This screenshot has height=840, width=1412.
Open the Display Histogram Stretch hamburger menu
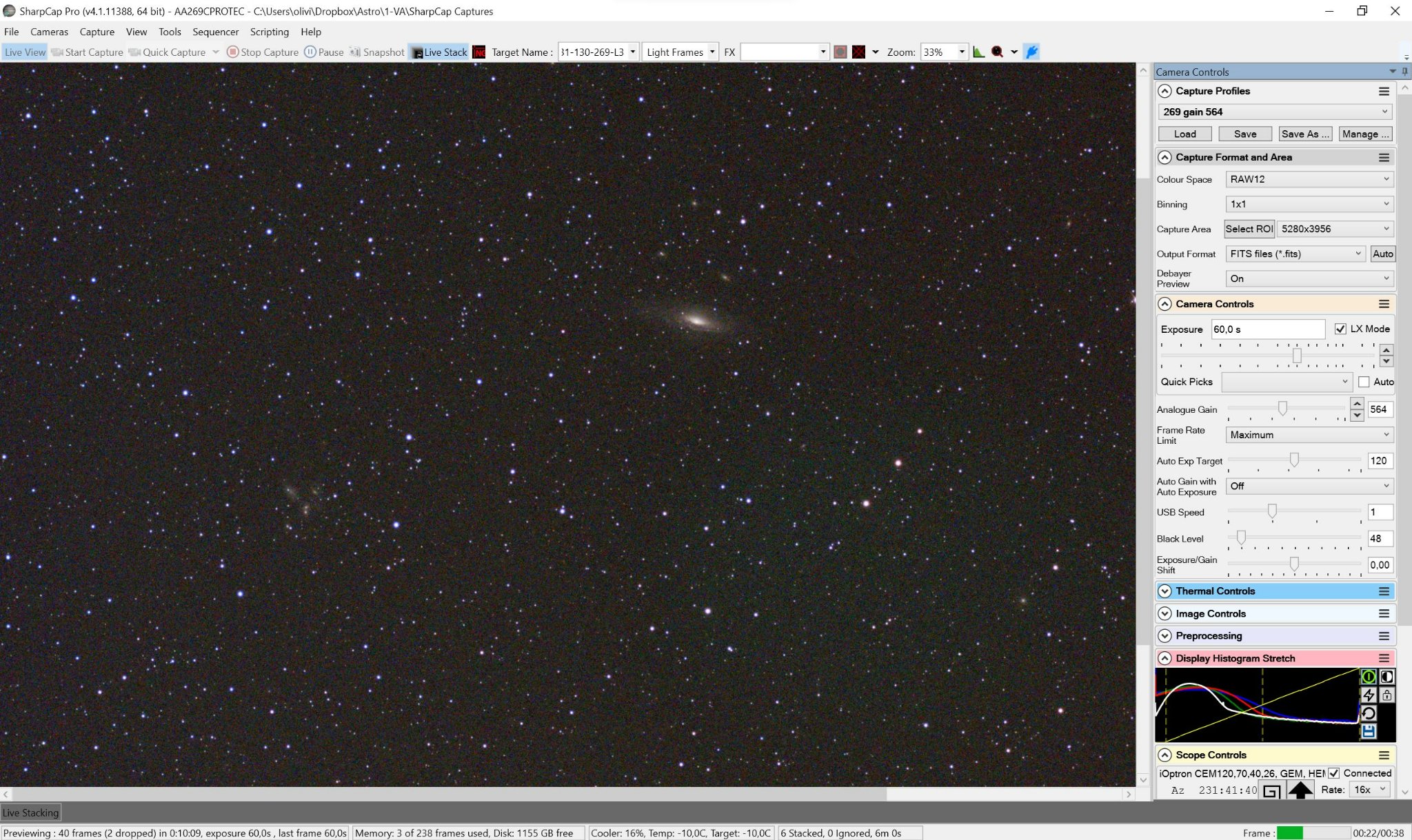1383,658
